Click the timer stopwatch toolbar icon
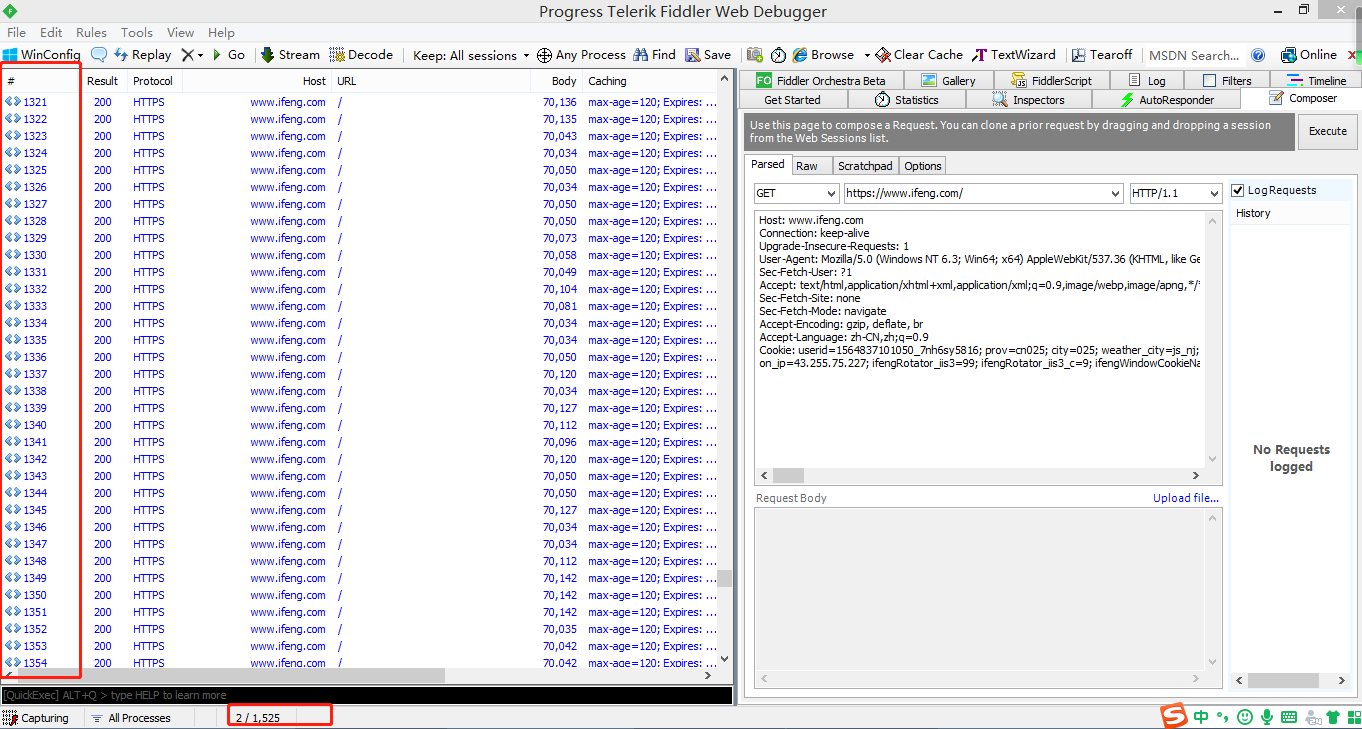This screenshot has height=729, width=1362. point(778,55)
